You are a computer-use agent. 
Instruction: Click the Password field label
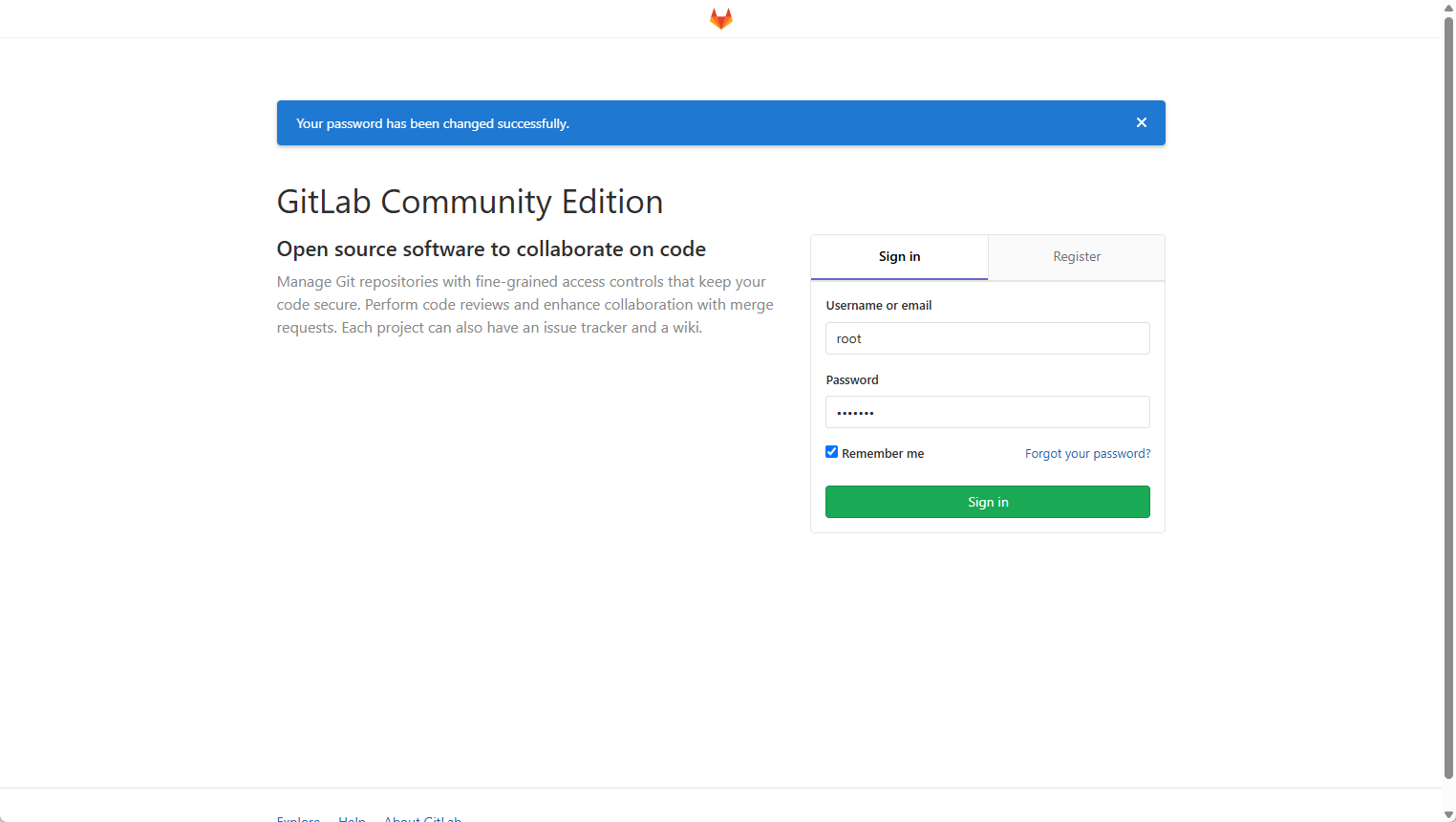[x=852, y=380]
